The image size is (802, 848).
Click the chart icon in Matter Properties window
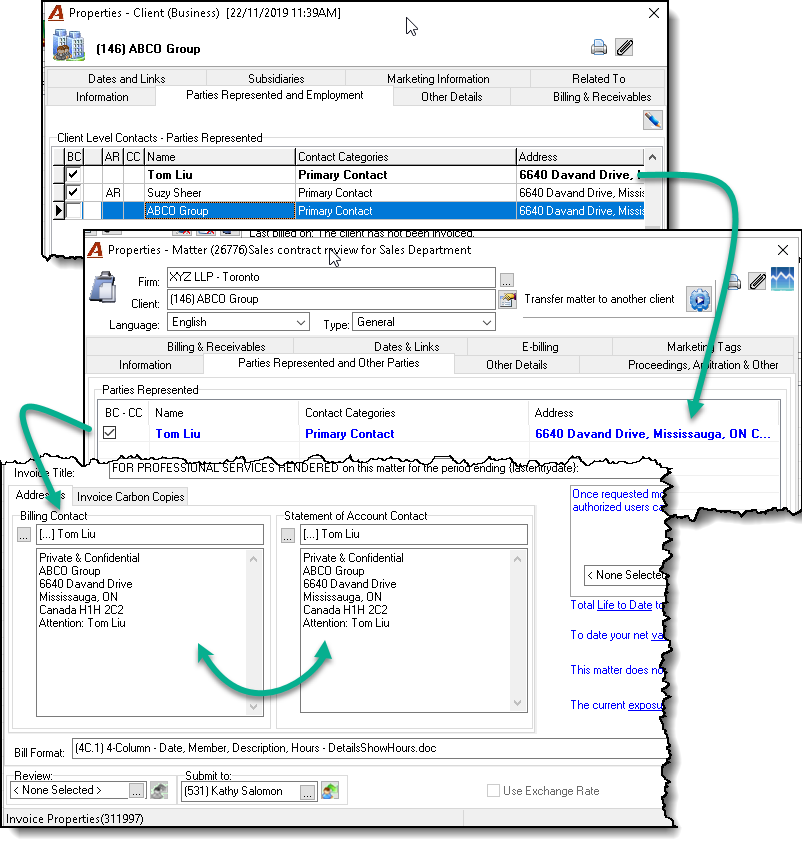pyautogui.click(x=783, y=279)
